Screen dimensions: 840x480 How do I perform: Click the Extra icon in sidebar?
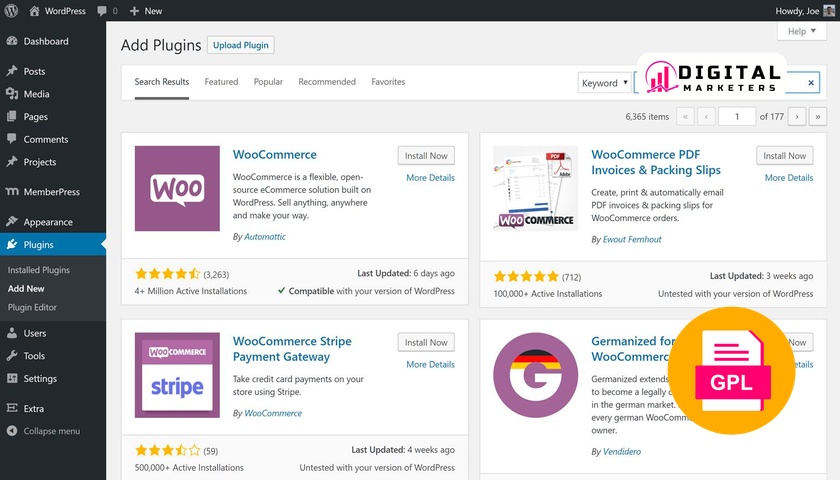(x=12, y=408)
